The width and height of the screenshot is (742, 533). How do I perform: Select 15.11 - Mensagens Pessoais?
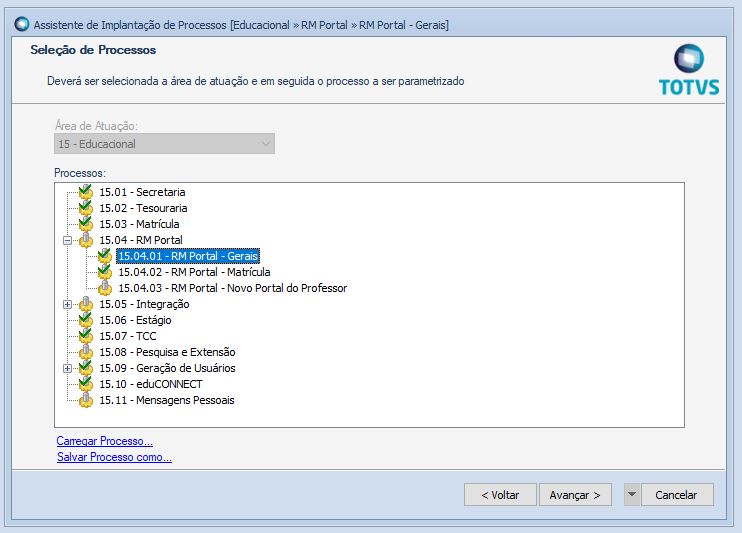tap(167, 400)
